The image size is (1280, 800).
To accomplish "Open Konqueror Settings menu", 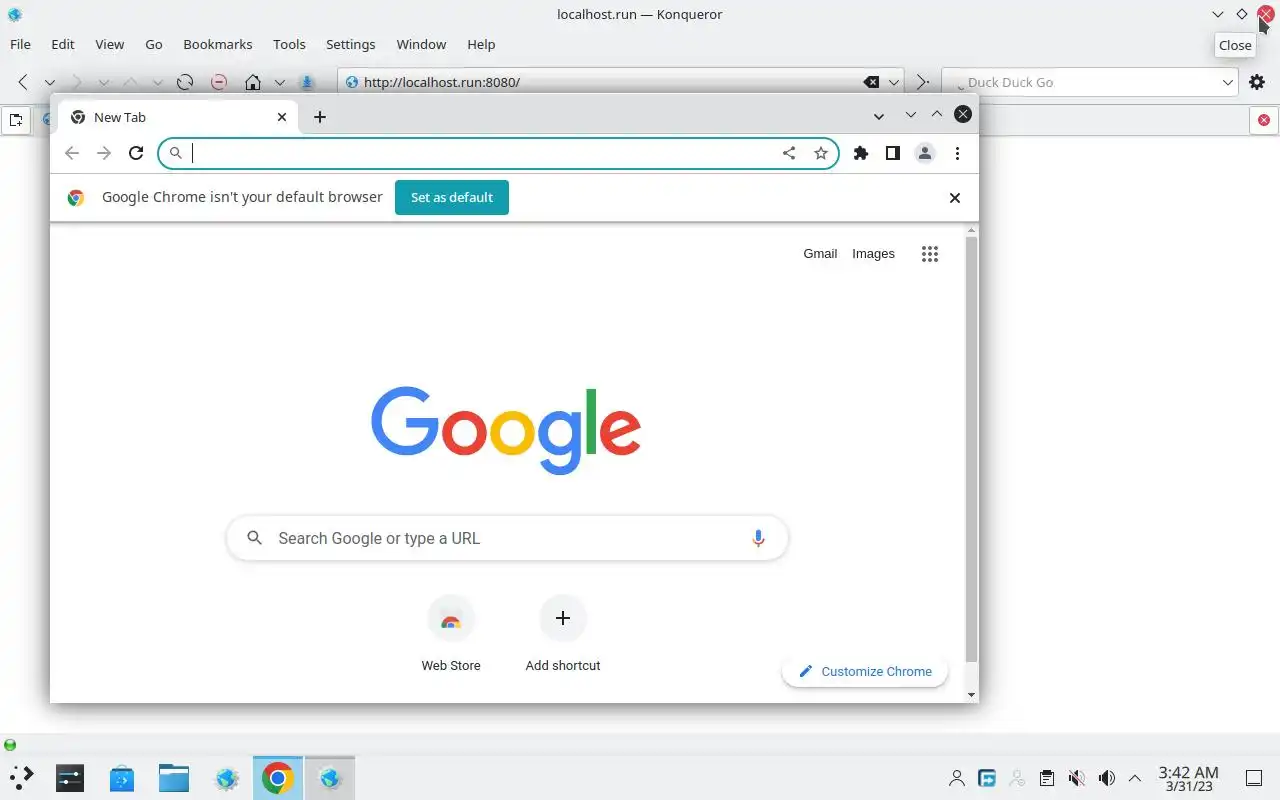I will [x=351, y=44].
